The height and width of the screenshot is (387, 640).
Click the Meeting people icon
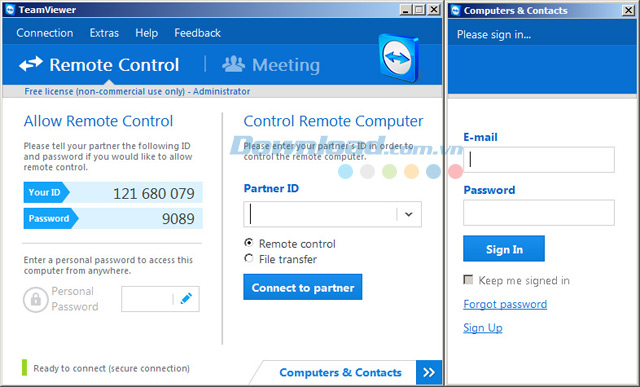(233, 64)
